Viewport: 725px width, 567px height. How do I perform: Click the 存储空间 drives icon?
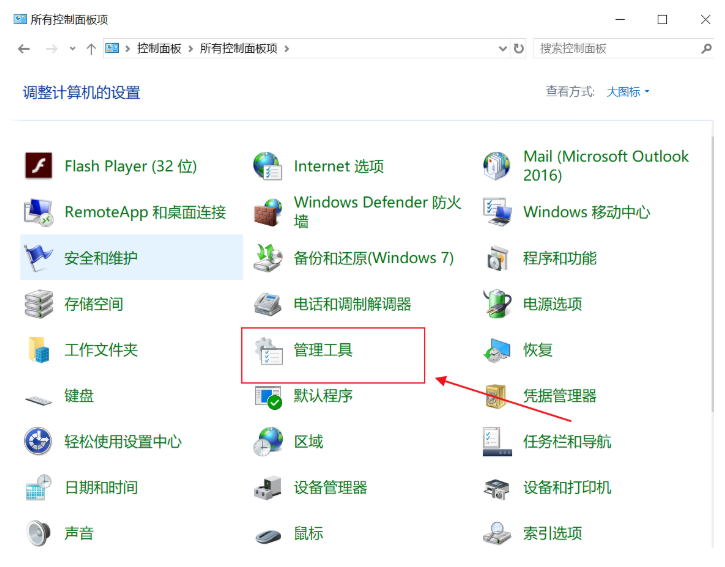[x=38, y=304]
